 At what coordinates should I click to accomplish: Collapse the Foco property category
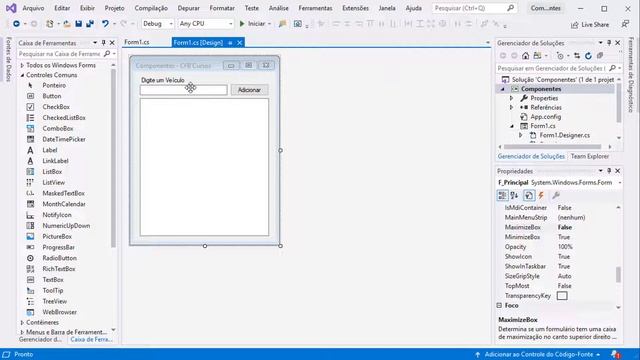(x=499, y=305)
